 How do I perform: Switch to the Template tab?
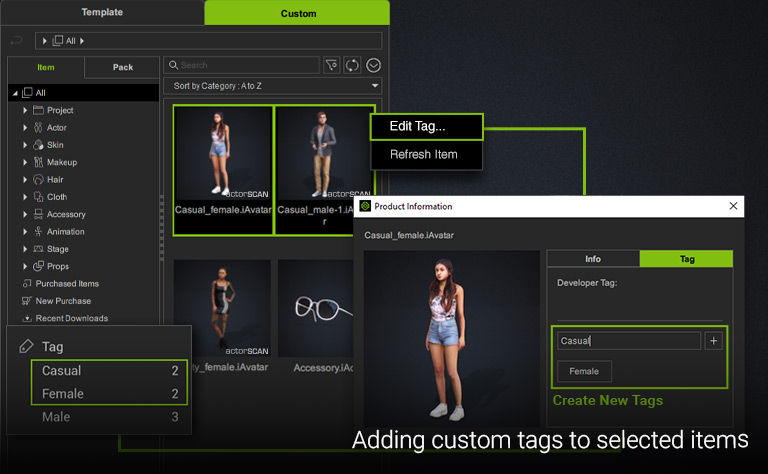pyautogui.click(x=102, y=13)
